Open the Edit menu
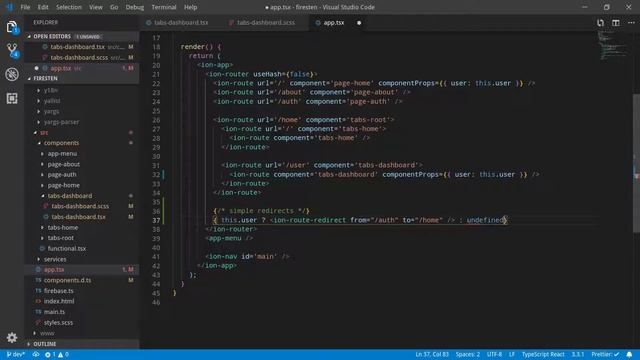 pos(43,7)
